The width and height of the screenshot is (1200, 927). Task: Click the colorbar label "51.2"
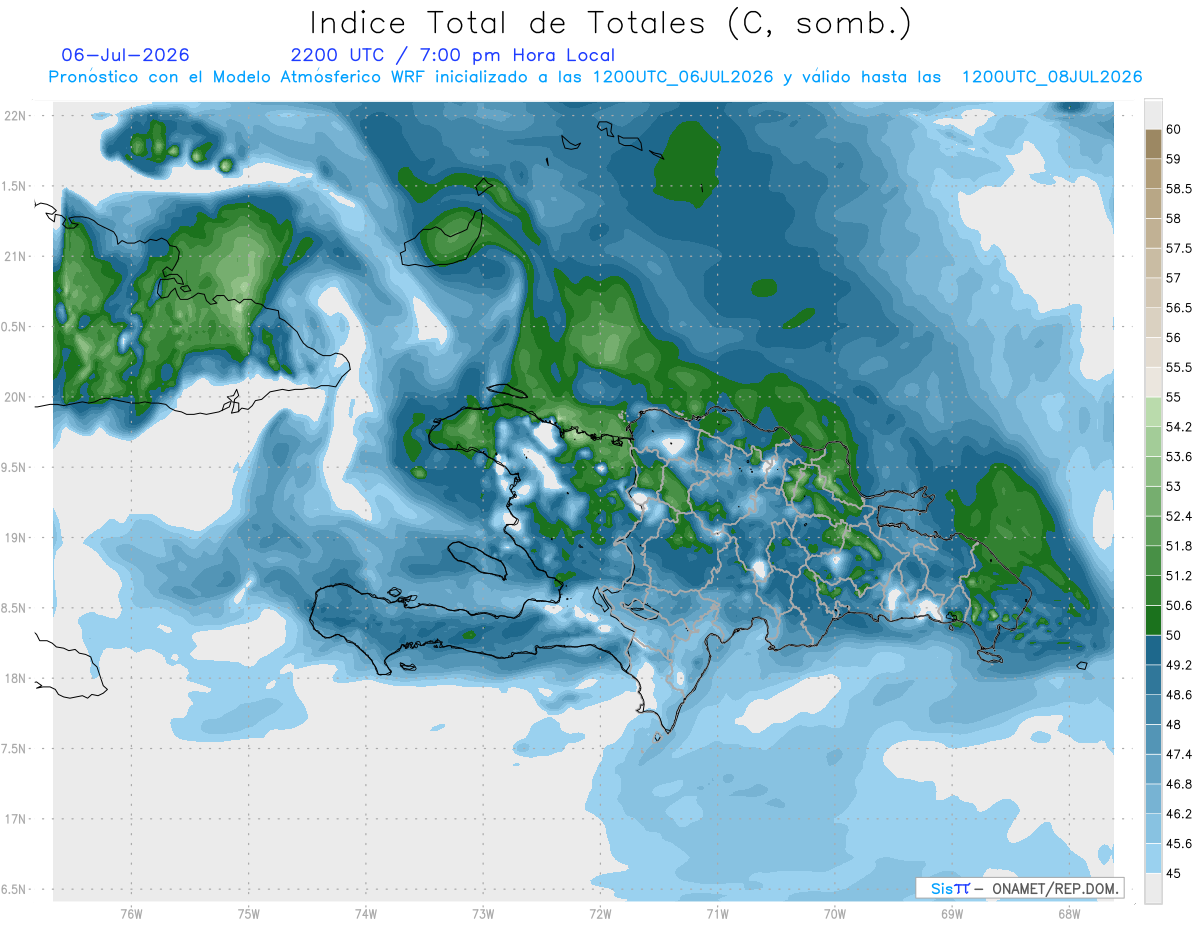(1179, 576)
